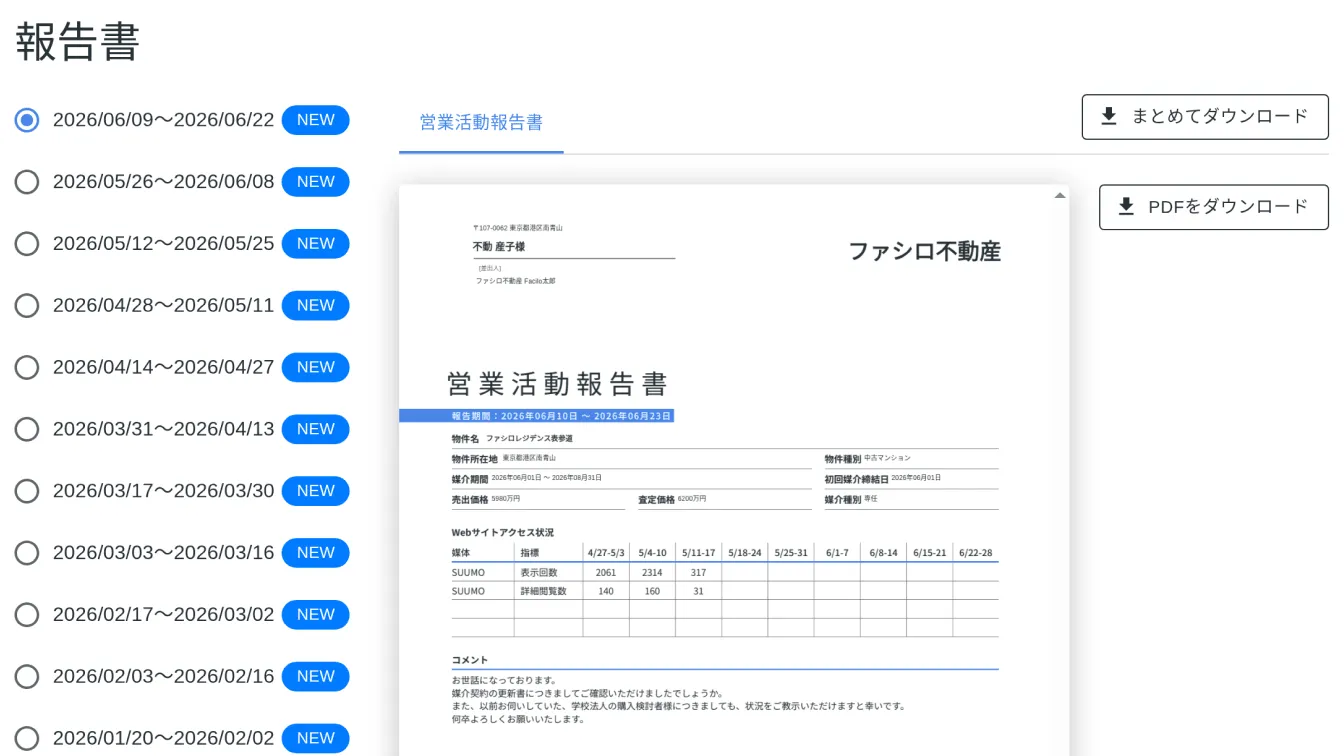The image size is (1344, 756).
Task: Click the download icon in まとめてダウンロード
Action: tap(1108, 117)
